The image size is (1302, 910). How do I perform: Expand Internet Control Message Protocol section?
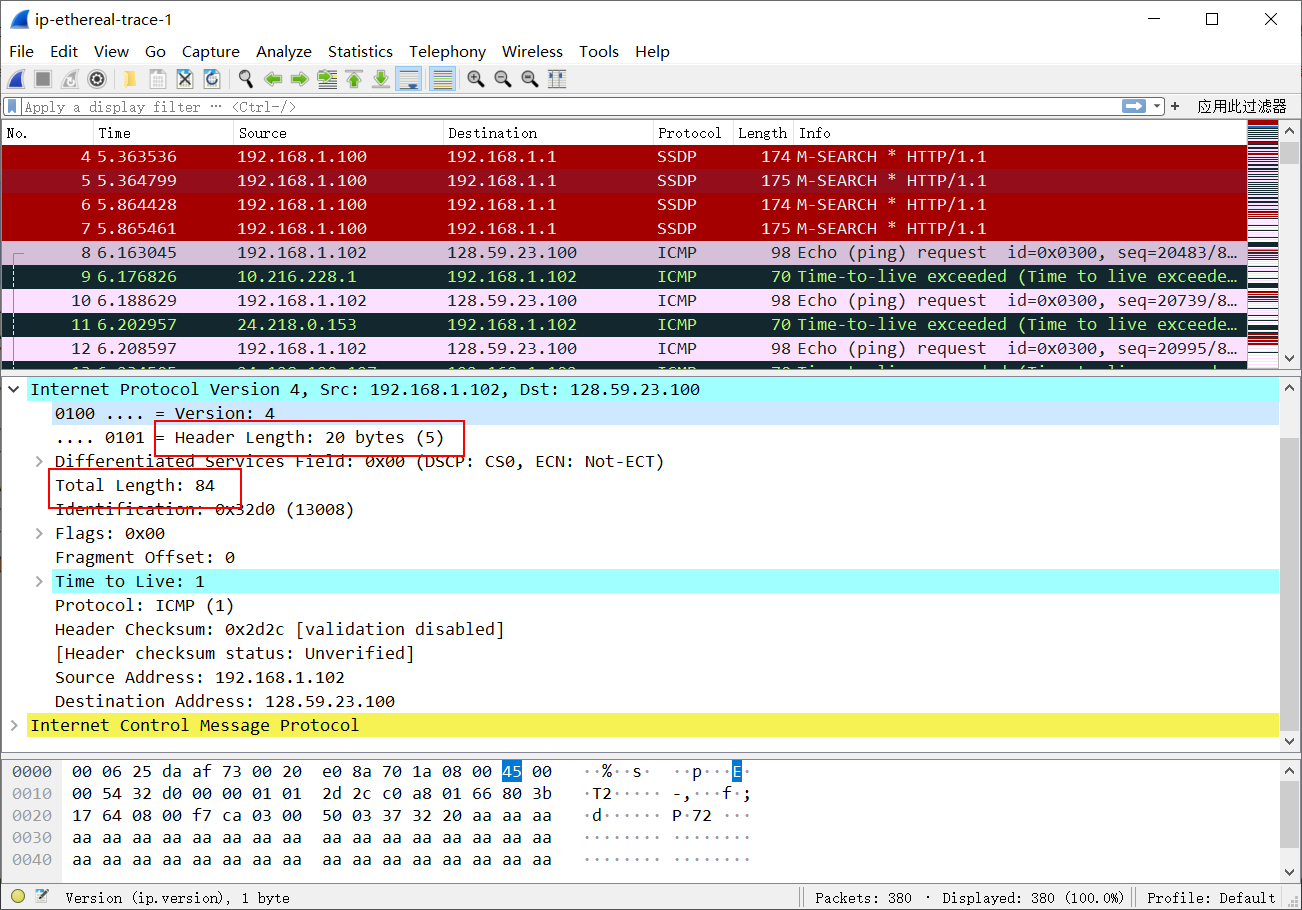click(x=14, y=725)
